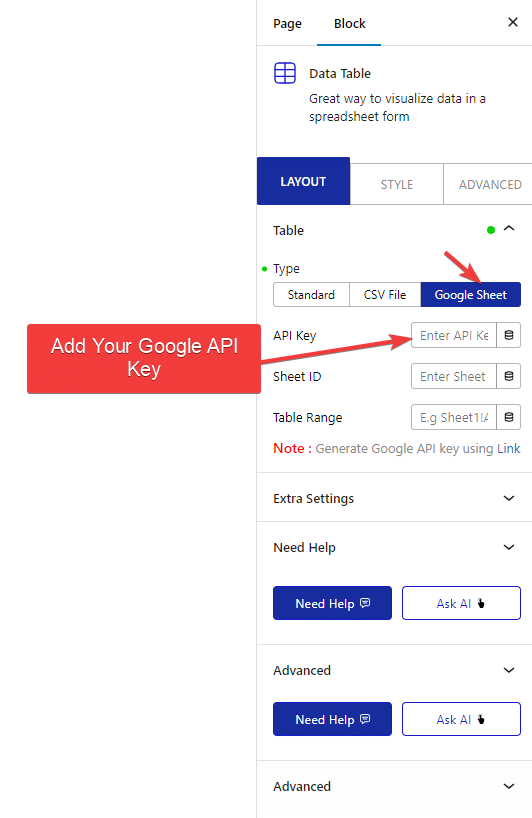Click the 'Data Table' title text

[340, 74]
